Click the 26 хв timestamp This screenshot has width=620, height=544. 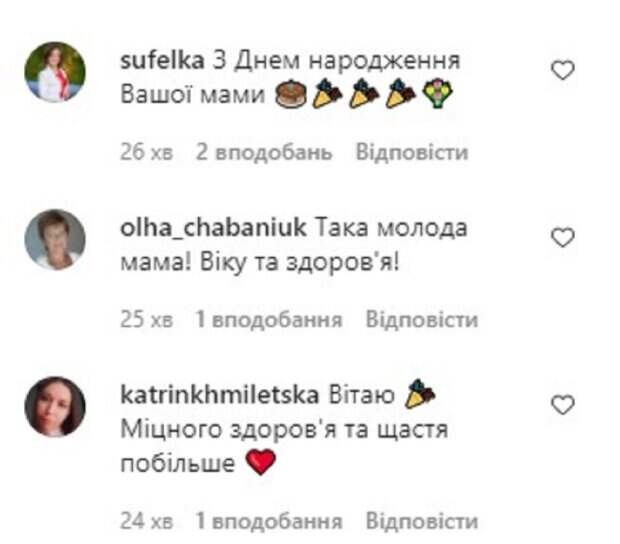pos(147,153)
